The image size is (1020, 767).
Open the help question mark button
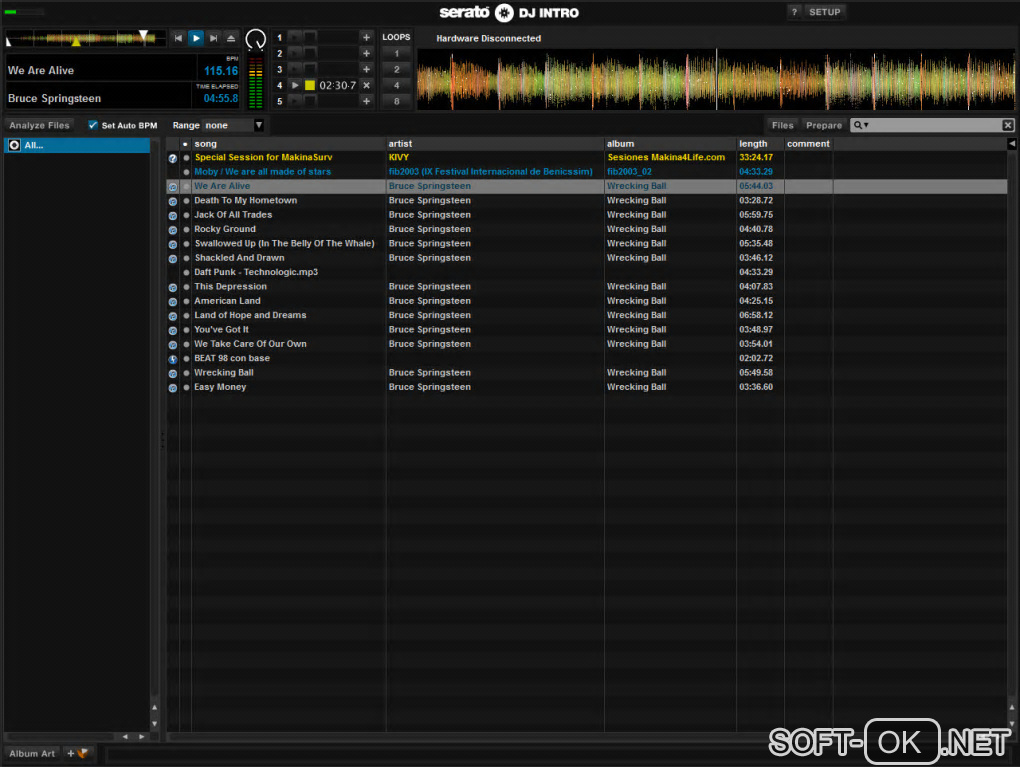[x=794, y=12]
